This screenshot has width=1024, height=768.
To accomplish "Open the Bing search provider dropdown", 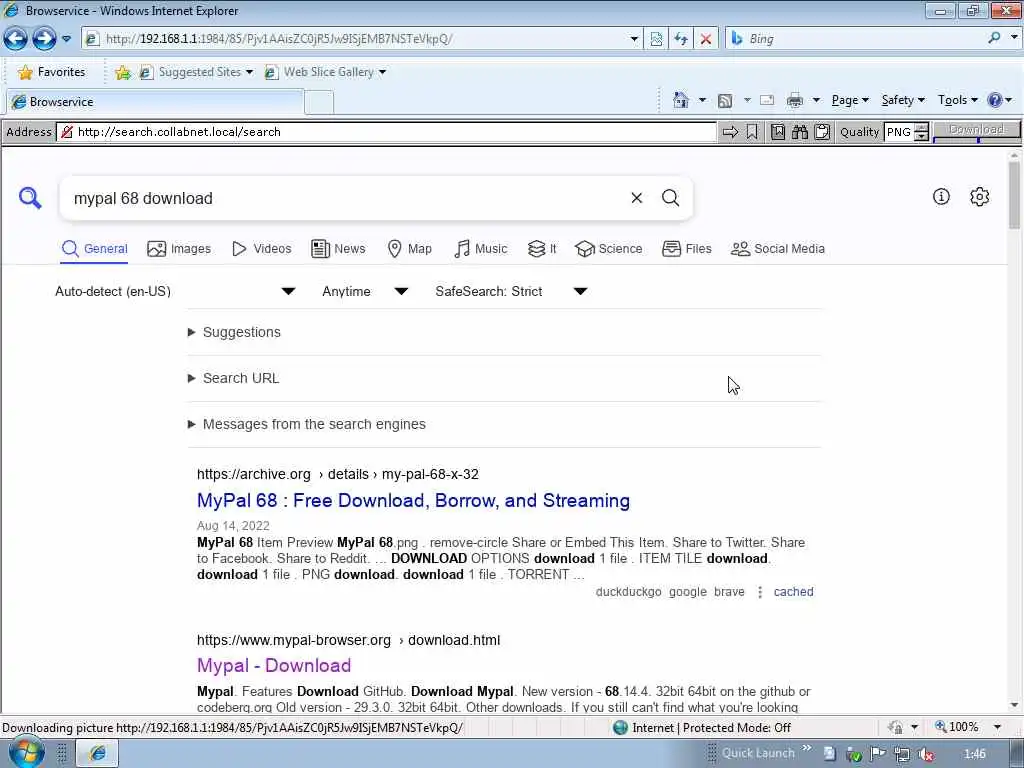I will coord(1014,38).
